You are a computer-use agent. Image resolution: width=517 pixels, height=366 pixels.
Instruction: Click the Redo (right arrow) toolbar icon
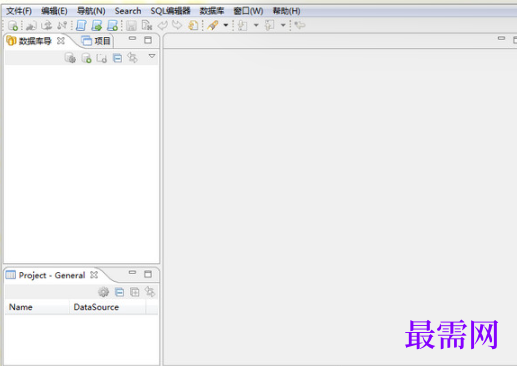point(177,25)
